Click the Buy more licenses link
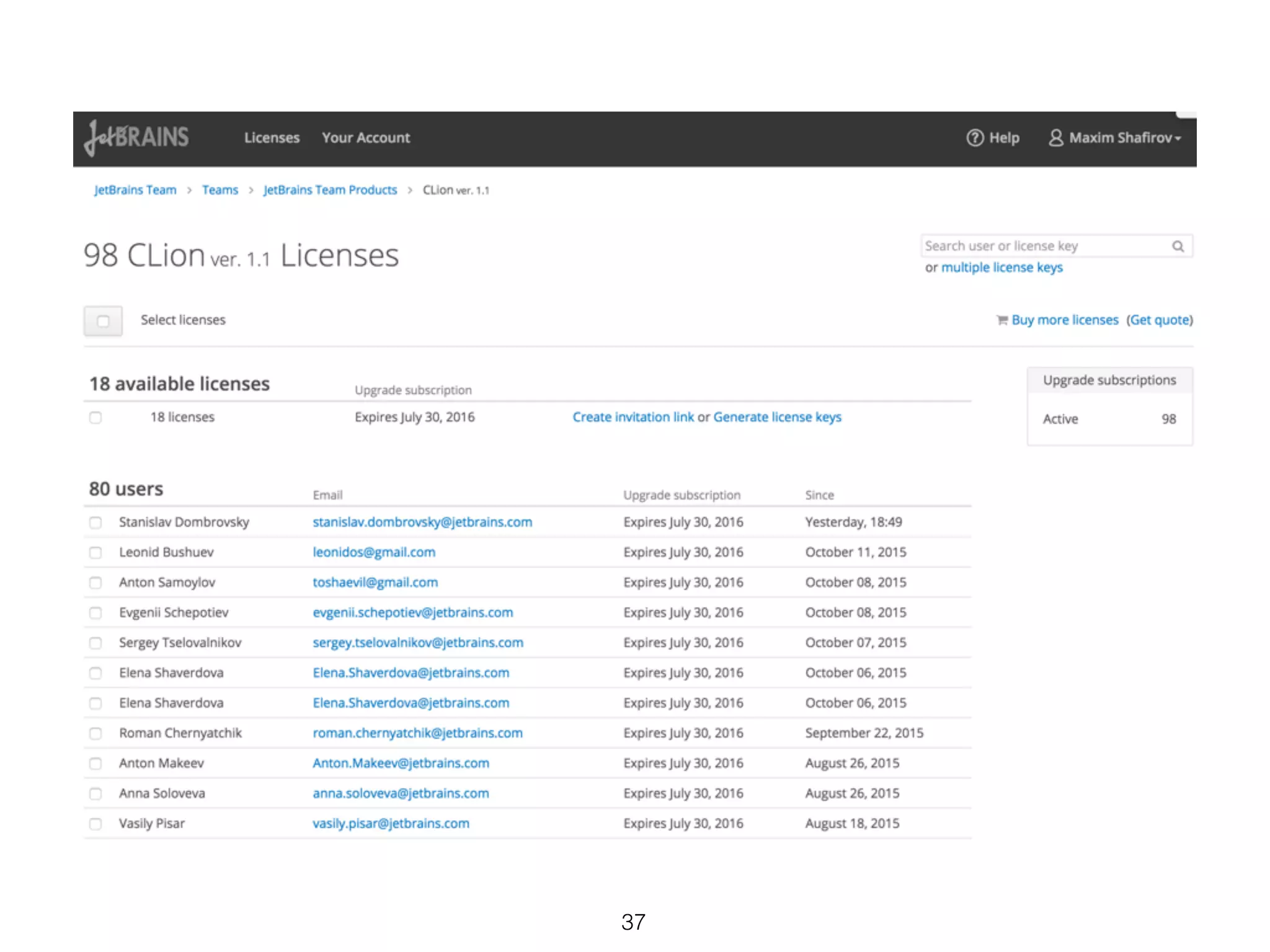 [x=1065, y=320]
